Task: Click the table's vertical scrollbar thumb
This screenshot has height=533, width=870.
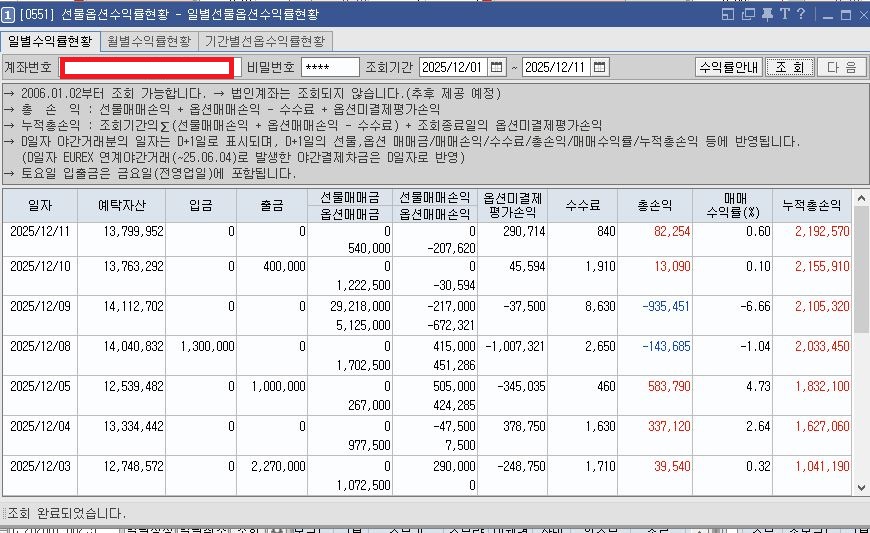Action: (x=861, y=269)
